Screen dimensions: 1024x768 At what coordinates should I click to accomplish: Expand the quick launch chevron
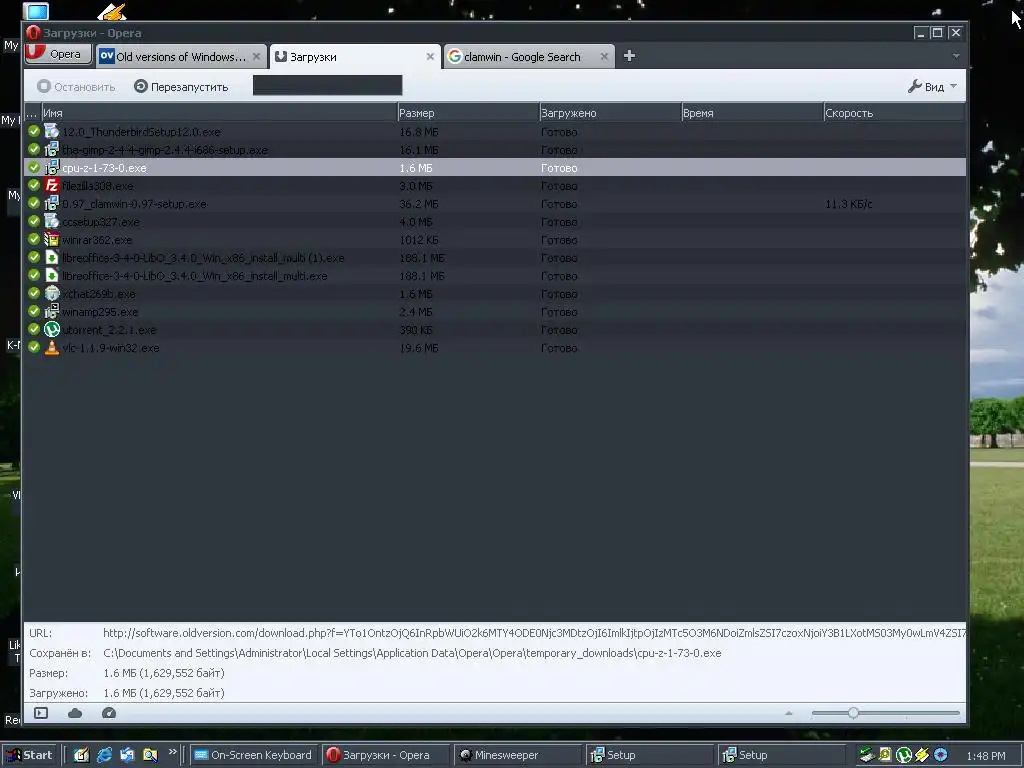pos(172,752)
